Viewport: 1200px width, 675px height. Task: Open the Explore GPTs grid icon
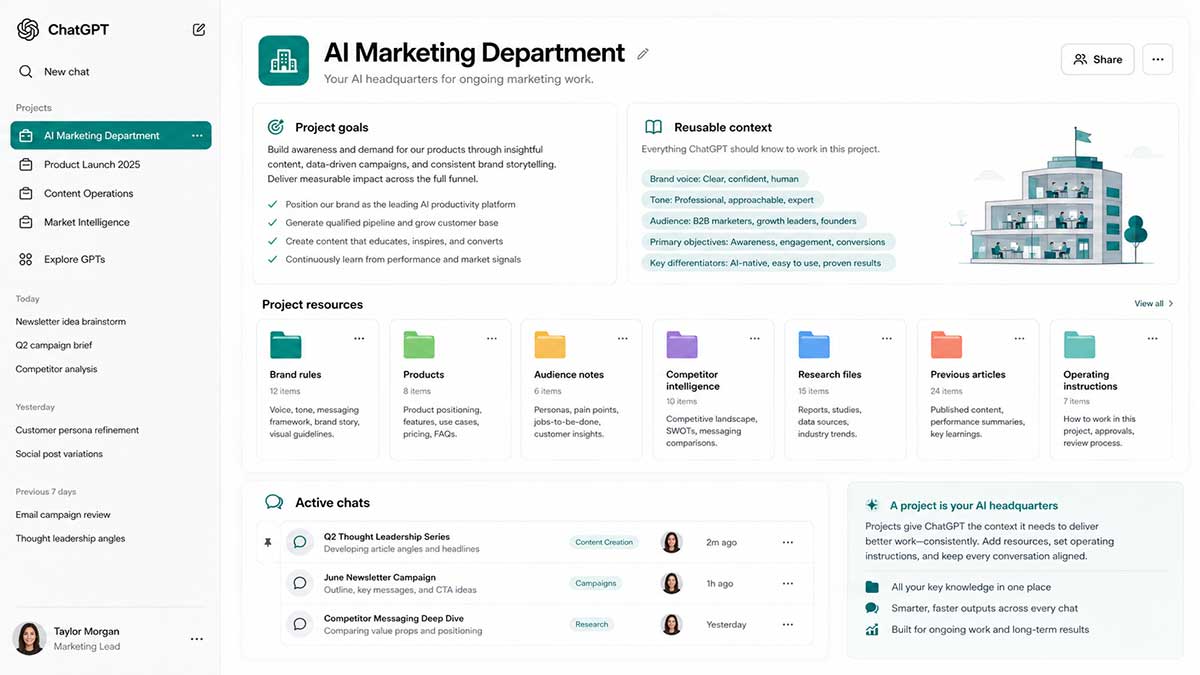point(26,259)
